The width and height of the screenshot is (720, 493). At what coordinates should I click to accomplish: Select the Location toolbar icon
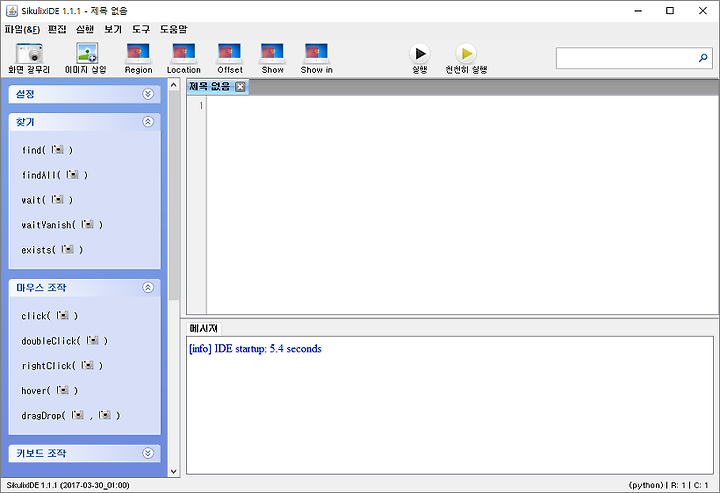point(184,53)
